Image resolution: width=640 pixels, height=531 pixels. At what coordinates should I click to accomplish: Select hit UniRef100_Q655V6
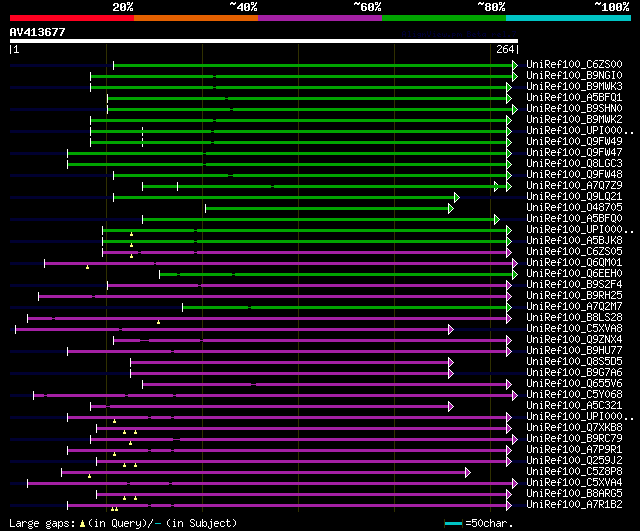pos(574,384)
